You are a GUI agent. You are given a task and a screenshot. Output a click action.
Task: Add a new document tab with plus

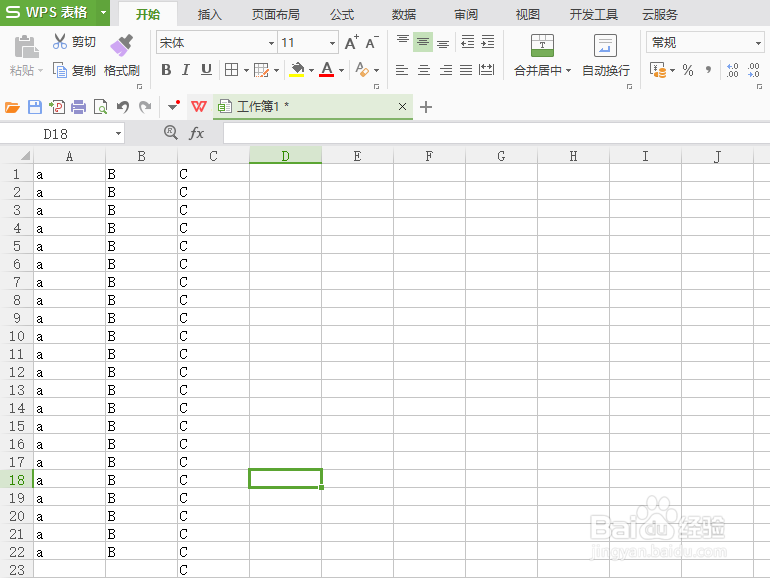[426, 107]
